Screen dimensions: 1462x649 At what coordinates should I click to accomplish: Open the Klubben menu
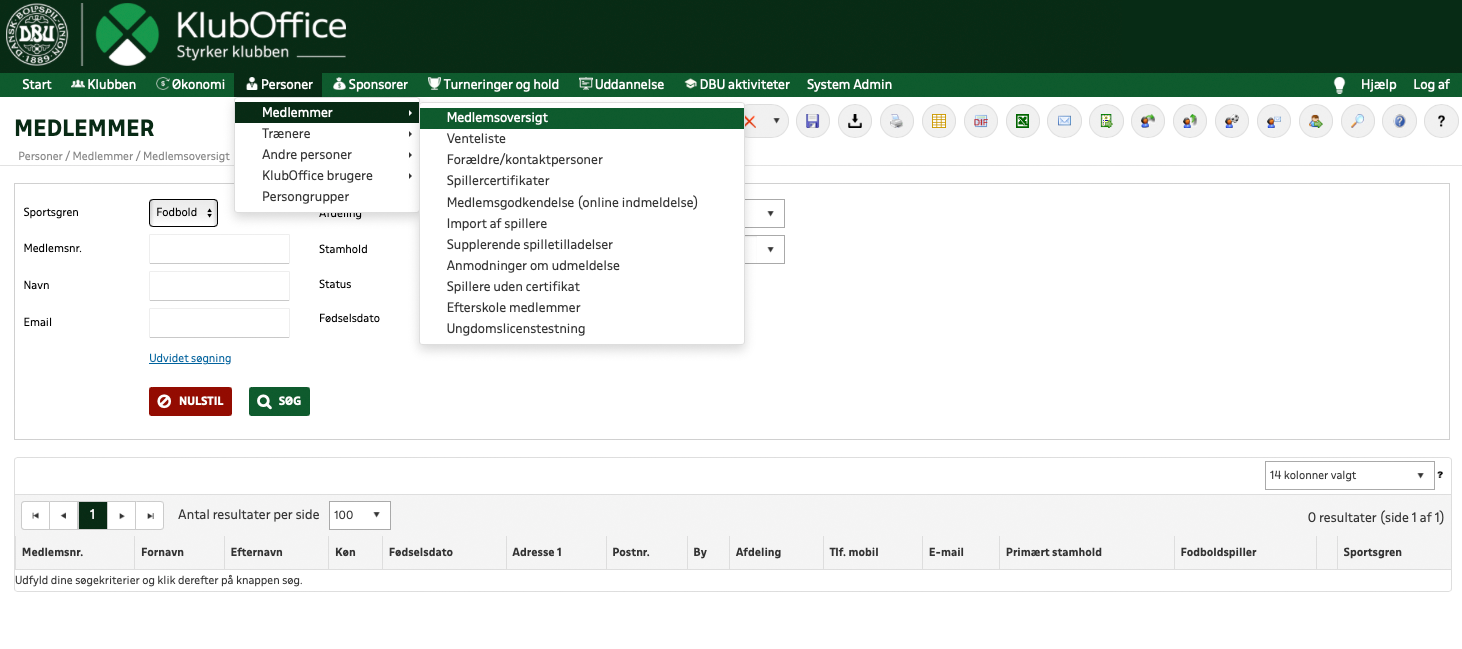point(104,85)
